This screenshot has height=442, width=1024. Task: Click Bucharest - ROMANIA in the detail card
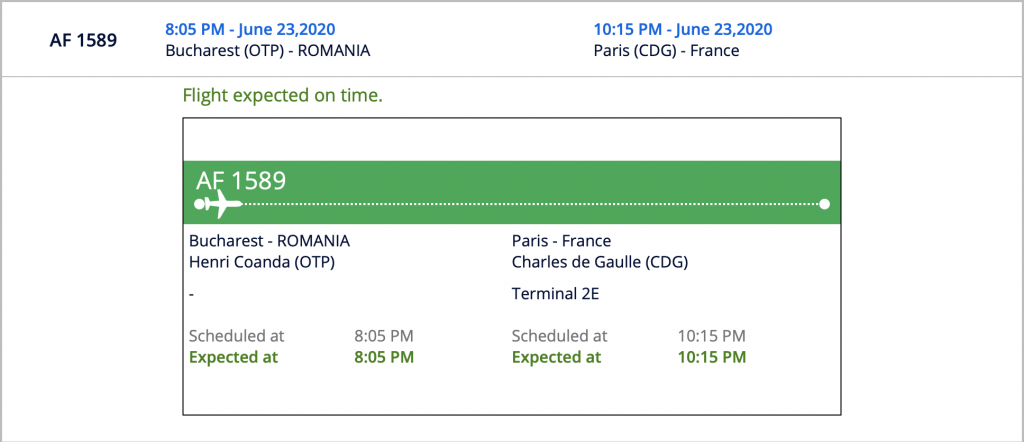tap(269, 241)
